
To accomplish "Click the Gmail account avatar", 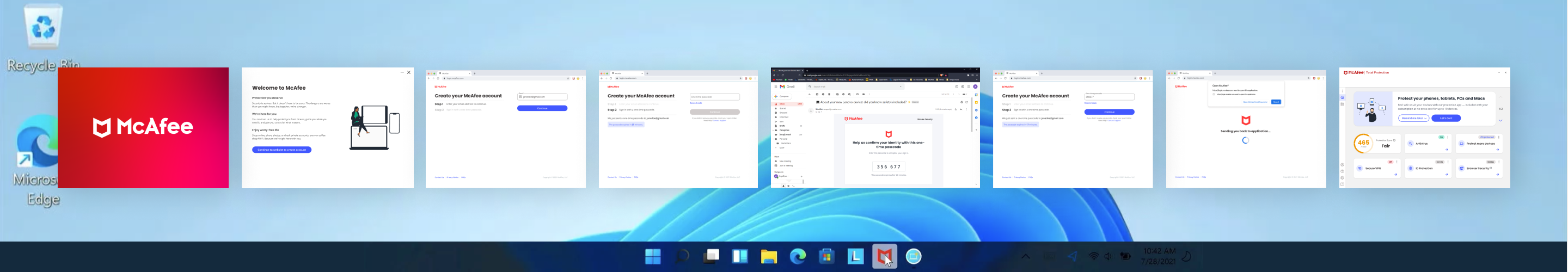I will coord(976,86).
